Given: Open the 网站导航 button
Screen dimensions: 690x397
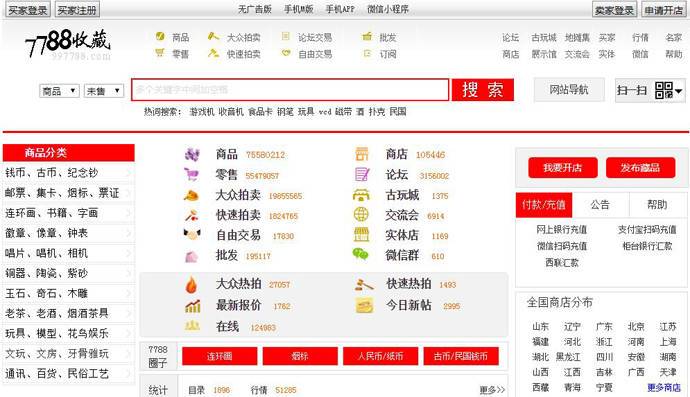Looking at the screenshot, I should pyautogui.click(x=569, y=90).
